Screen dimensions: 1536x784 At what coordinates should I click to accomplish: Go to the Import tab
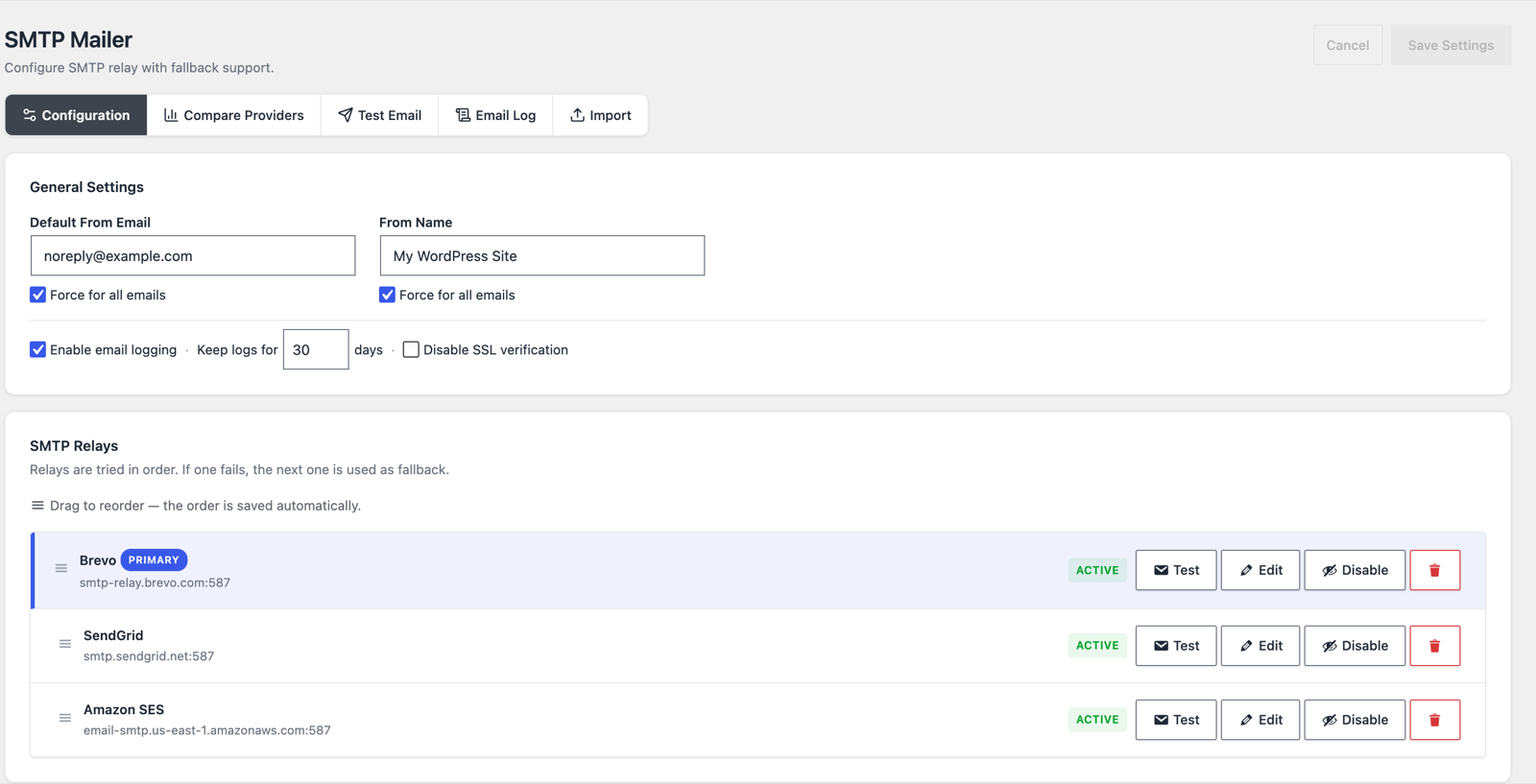pos(600,115)
